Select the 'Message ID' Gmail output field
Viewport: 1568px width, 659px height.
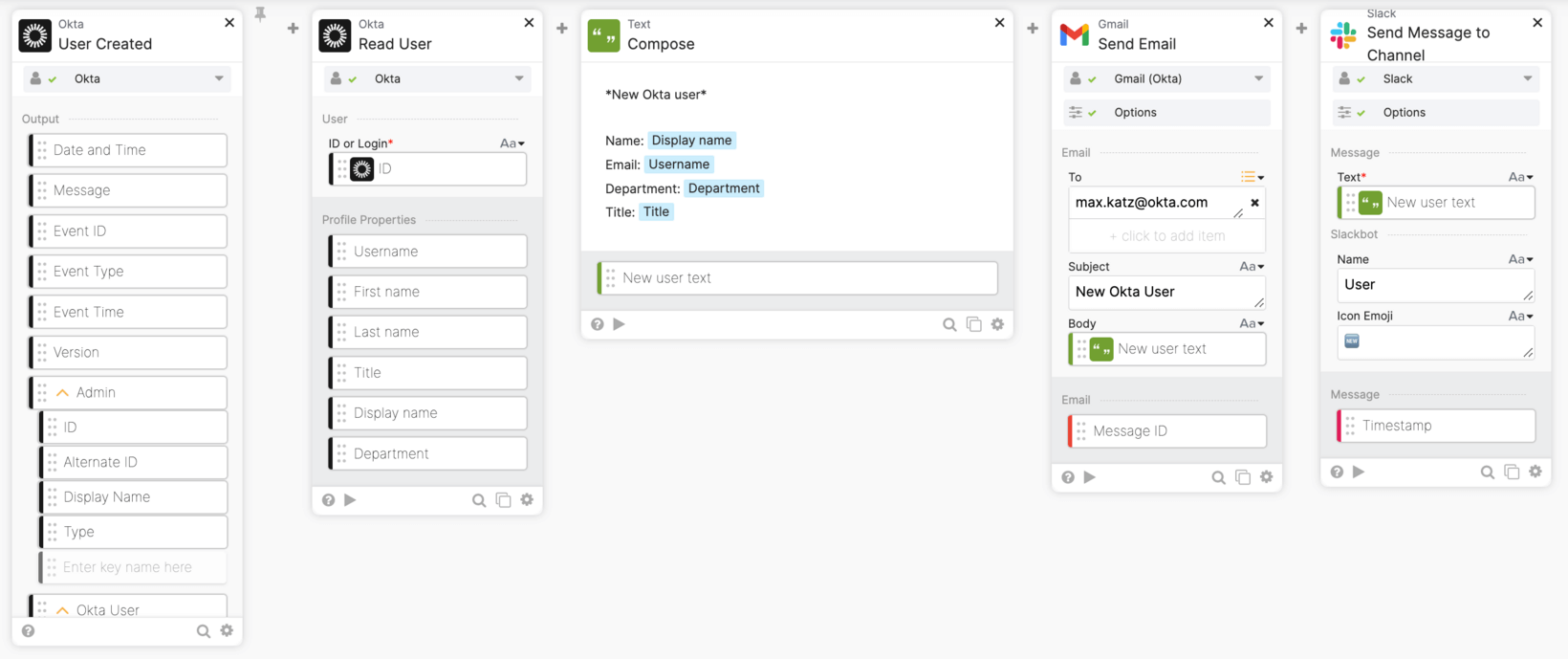click(1167, 431)
